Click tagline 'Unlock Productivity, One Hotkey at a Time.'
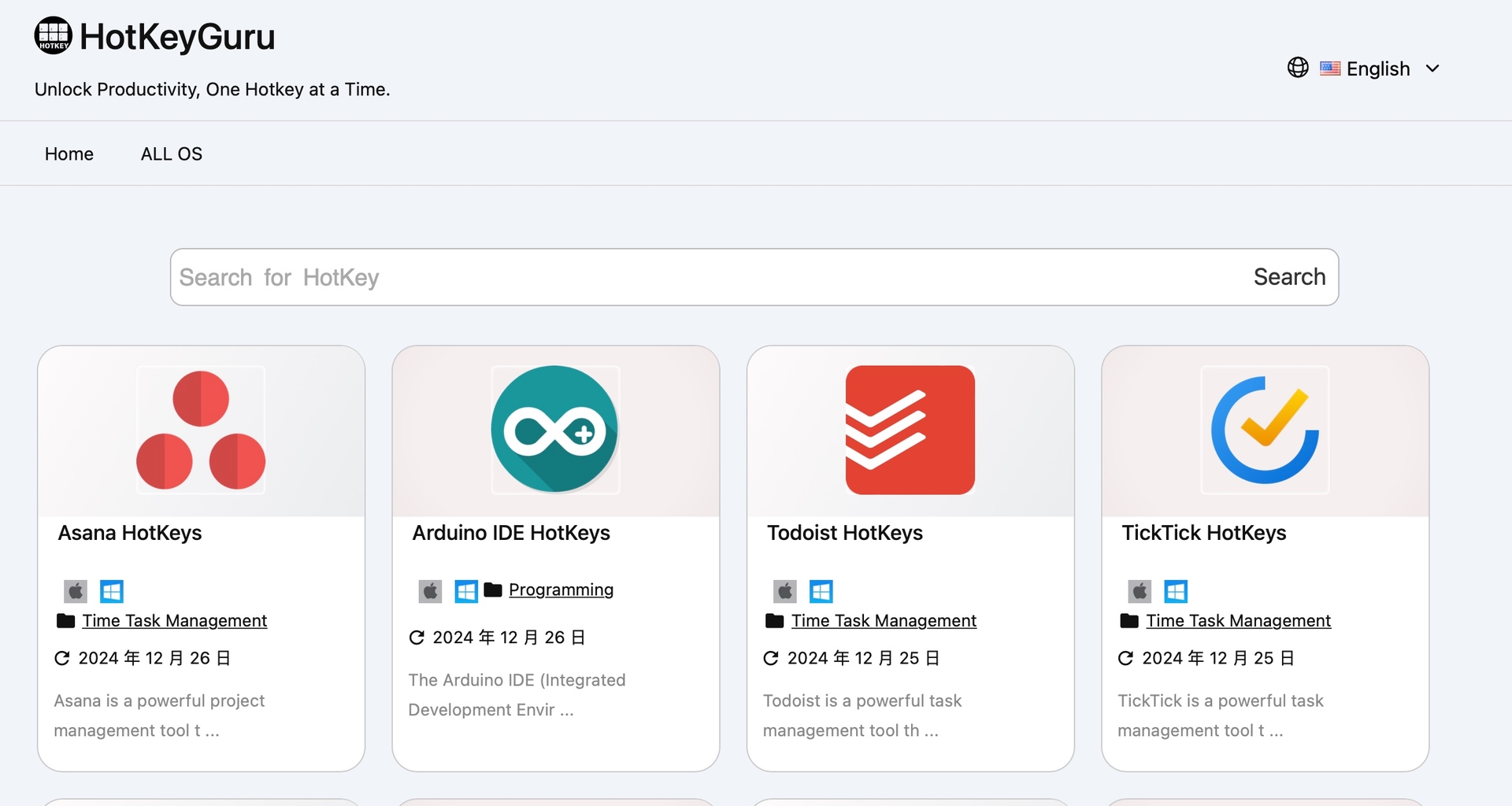The height and width of the screenshot is (806, 1512). pyautogui.click(x=213, y=90)
